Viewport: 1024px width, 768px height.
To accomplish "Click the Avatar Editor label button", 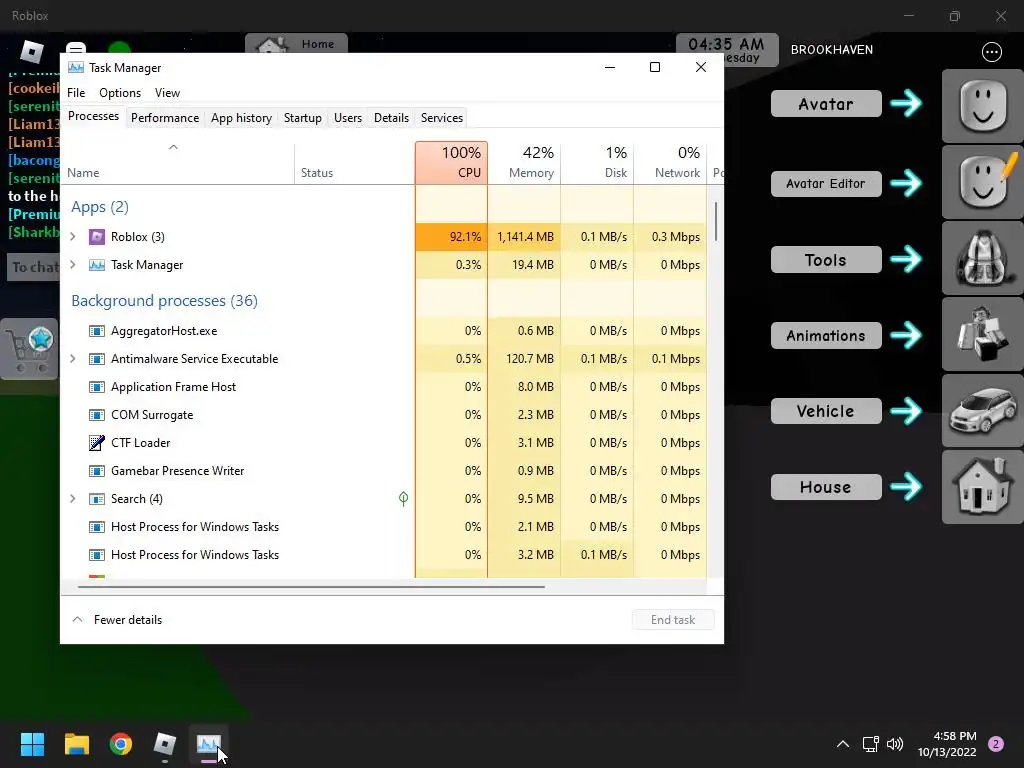I will click(826, 184).
